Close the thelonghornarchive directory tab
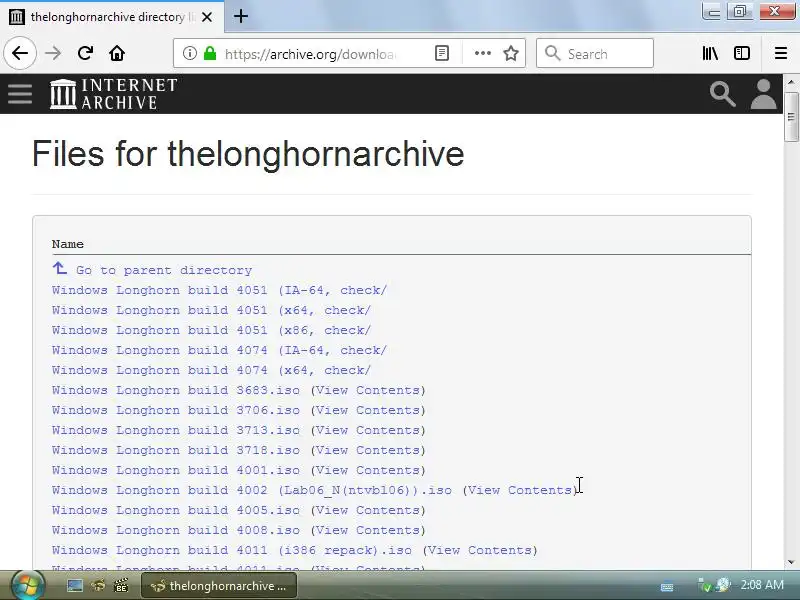Image resolution: width=800 pixels, height=600 pixels. coord(207,17)
